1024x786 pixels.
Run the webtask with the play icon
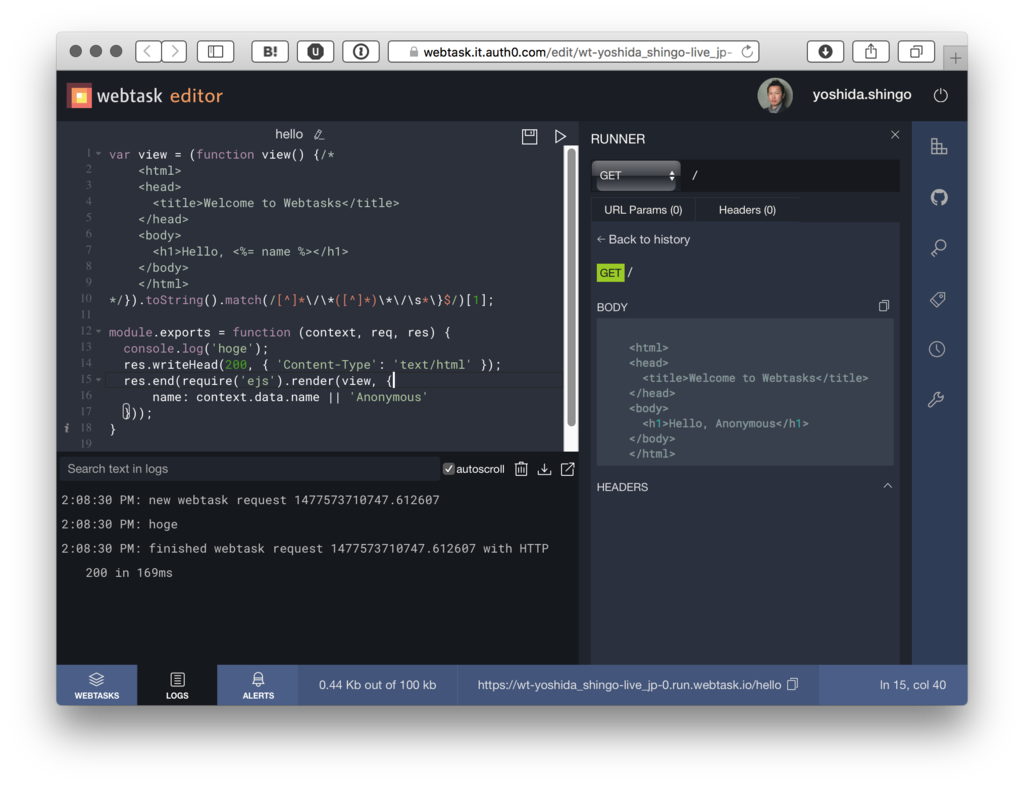560,136
